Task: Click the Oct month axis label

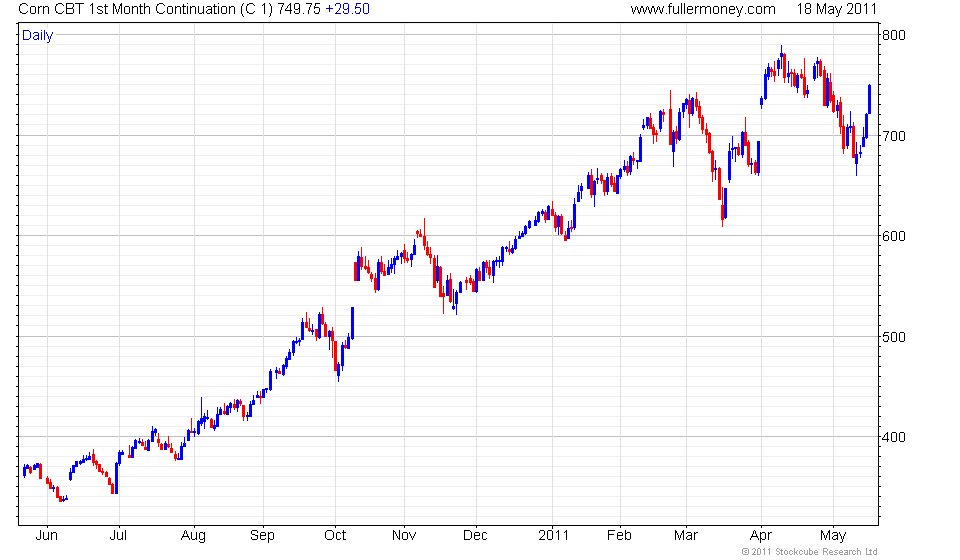Action: click(x=335, y=536)
